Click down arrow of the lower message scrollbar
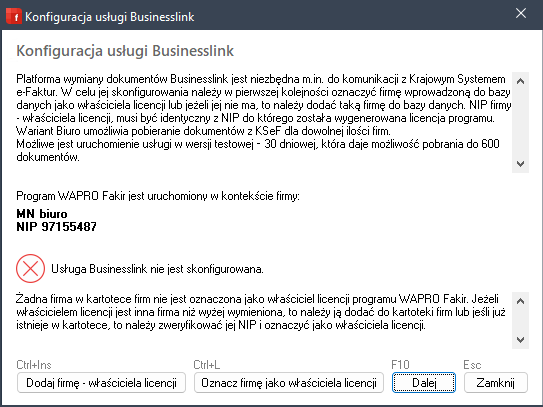The height and width of the screenshot is (407, 543). click(520, 340)
